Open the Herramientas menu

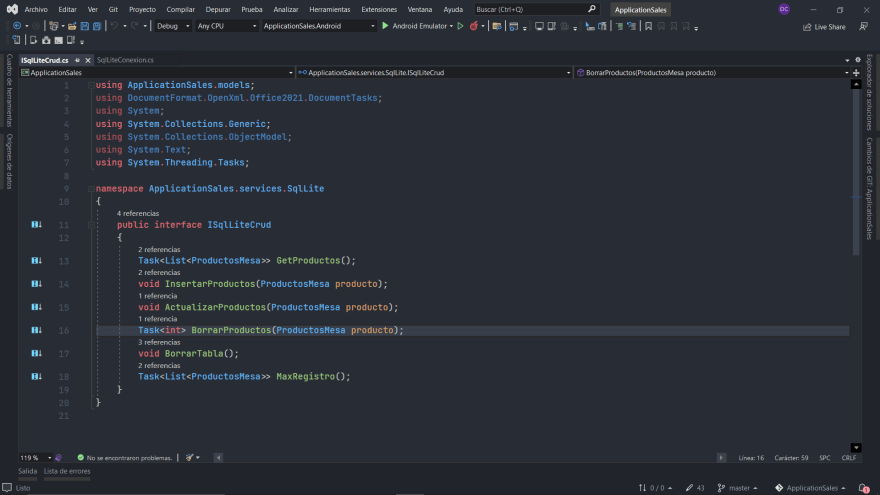click(x=329, y=10)
